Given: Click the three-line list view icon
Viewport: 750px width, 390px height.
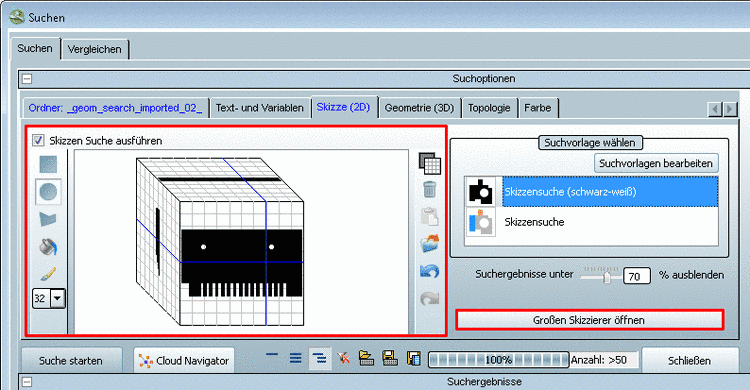Looking at the screenshot, I should 296,358.
